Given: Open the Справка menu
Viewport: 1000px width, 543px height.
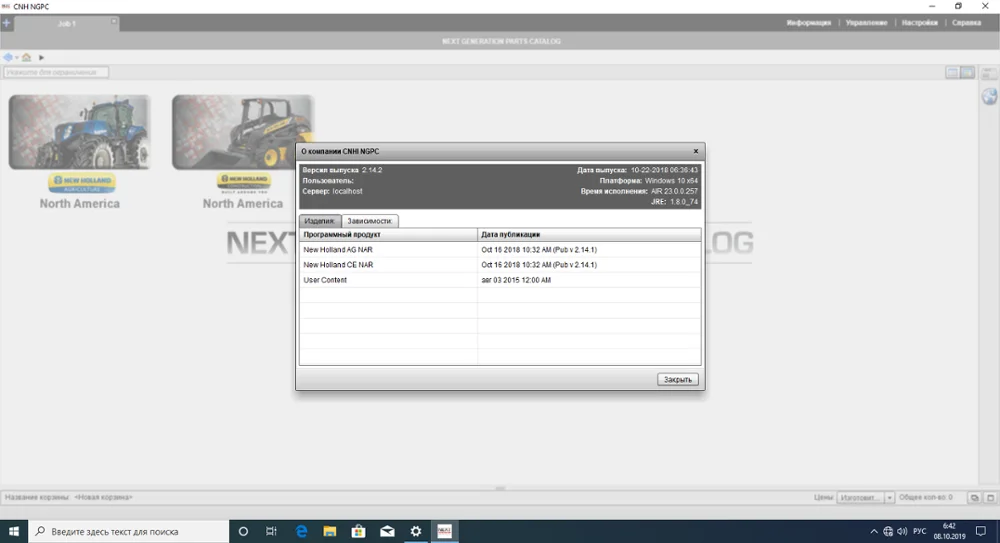Looking at the screenshot, I should (966, 23).
